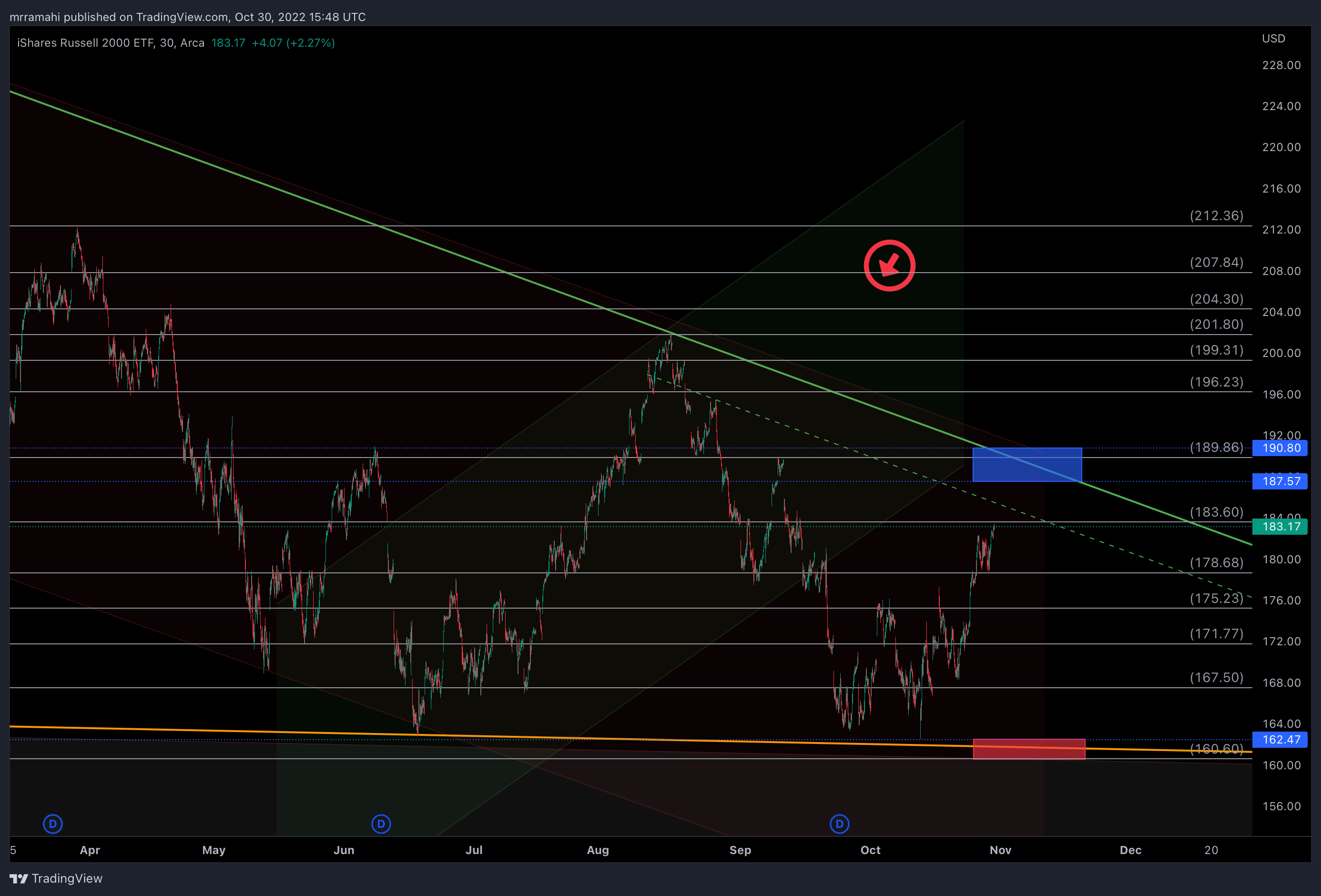
Task: Click the red circled arrow icon
Action: (889, 265)
